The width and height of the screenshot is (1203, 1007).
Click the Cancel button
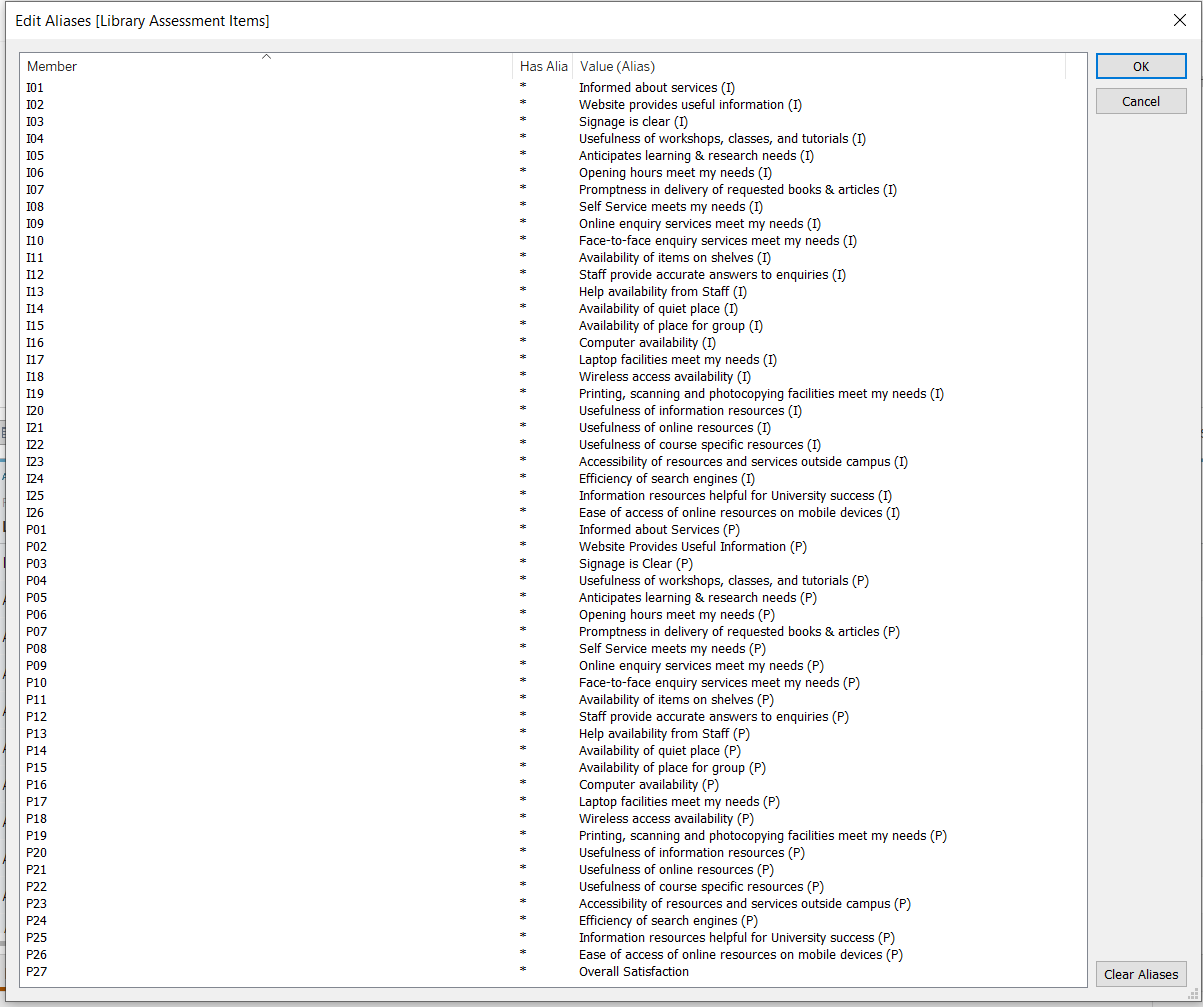pos(1141,101)
